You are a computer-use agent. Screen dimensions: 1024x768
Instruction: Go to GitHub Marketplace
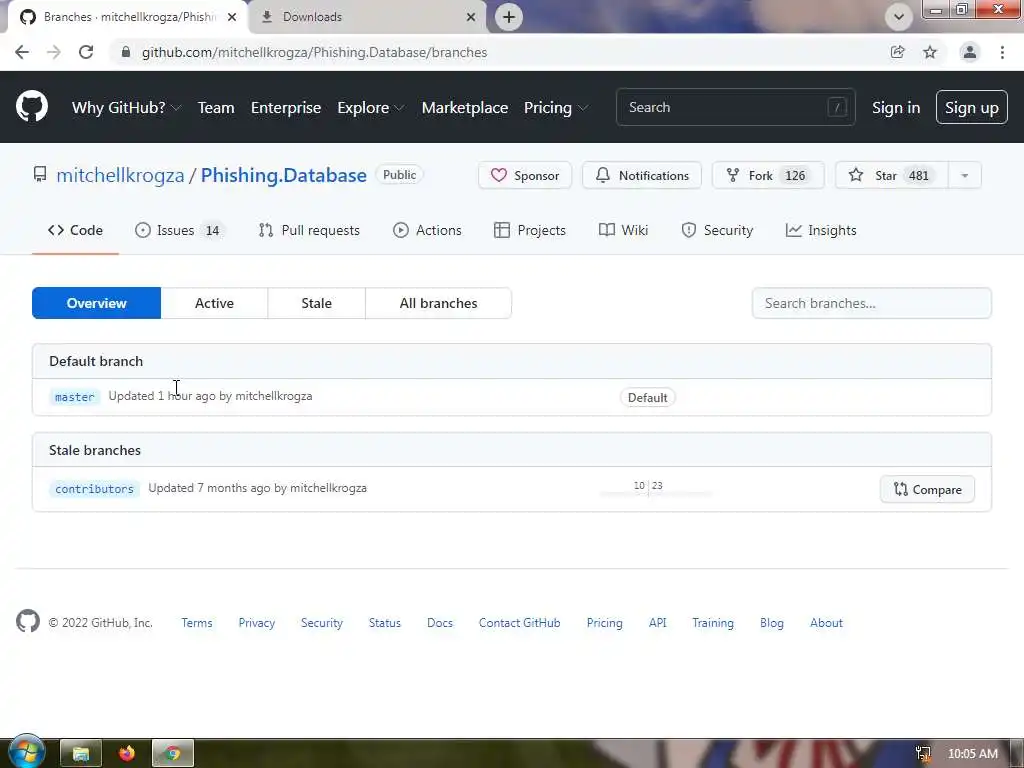[464, 108]
